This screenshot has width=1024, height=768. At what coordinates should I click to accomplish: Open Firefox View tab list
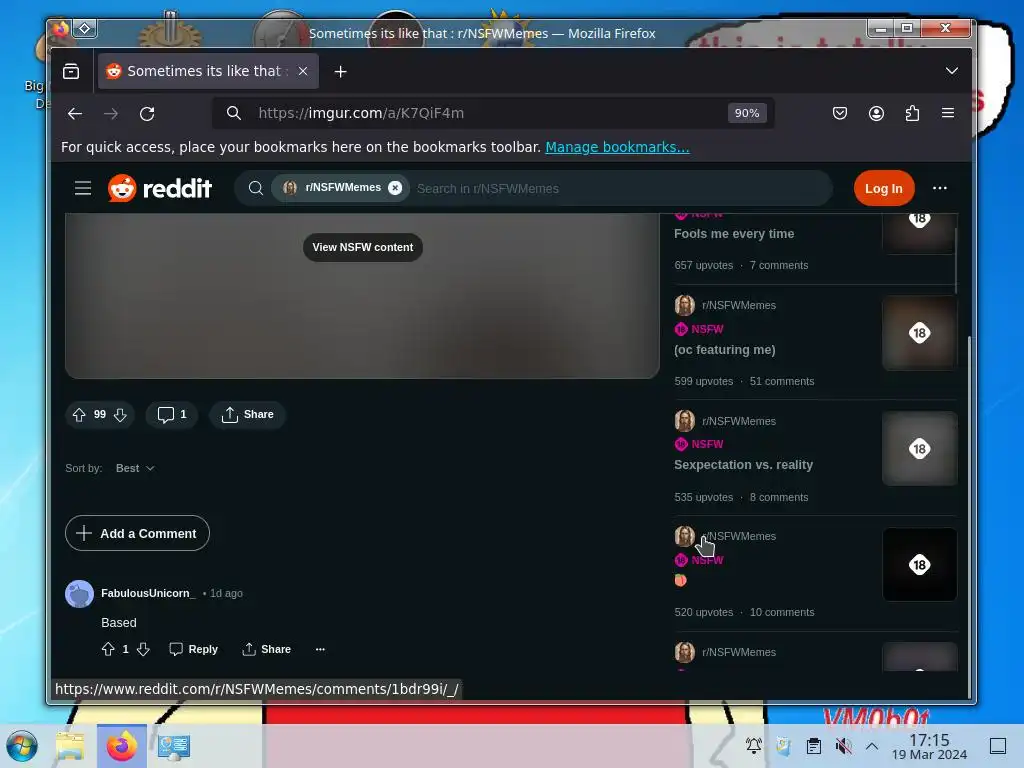pos(71,71)
